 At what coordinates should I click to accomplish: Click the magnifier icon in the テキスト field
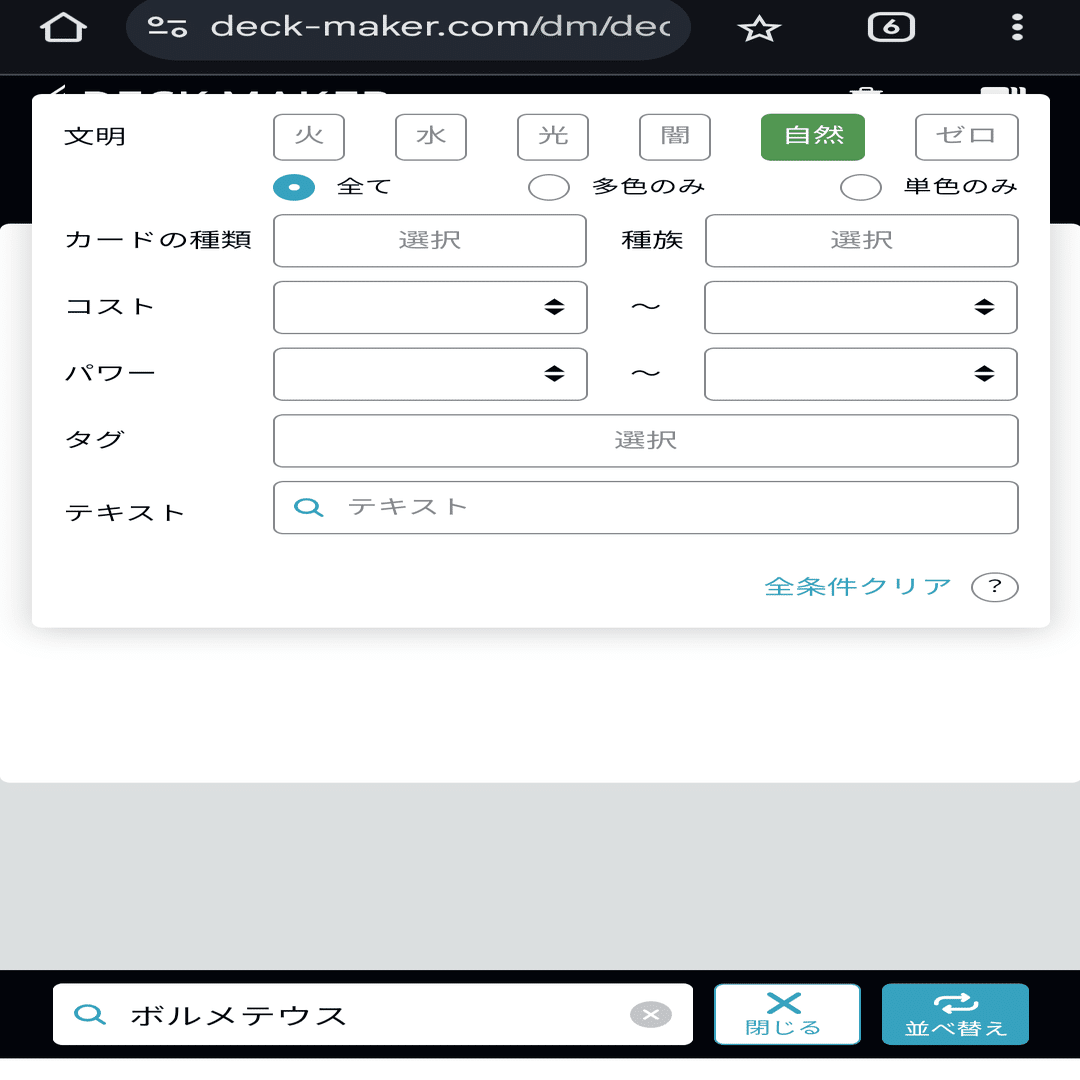pyautogui.click(x=309, y=507)
